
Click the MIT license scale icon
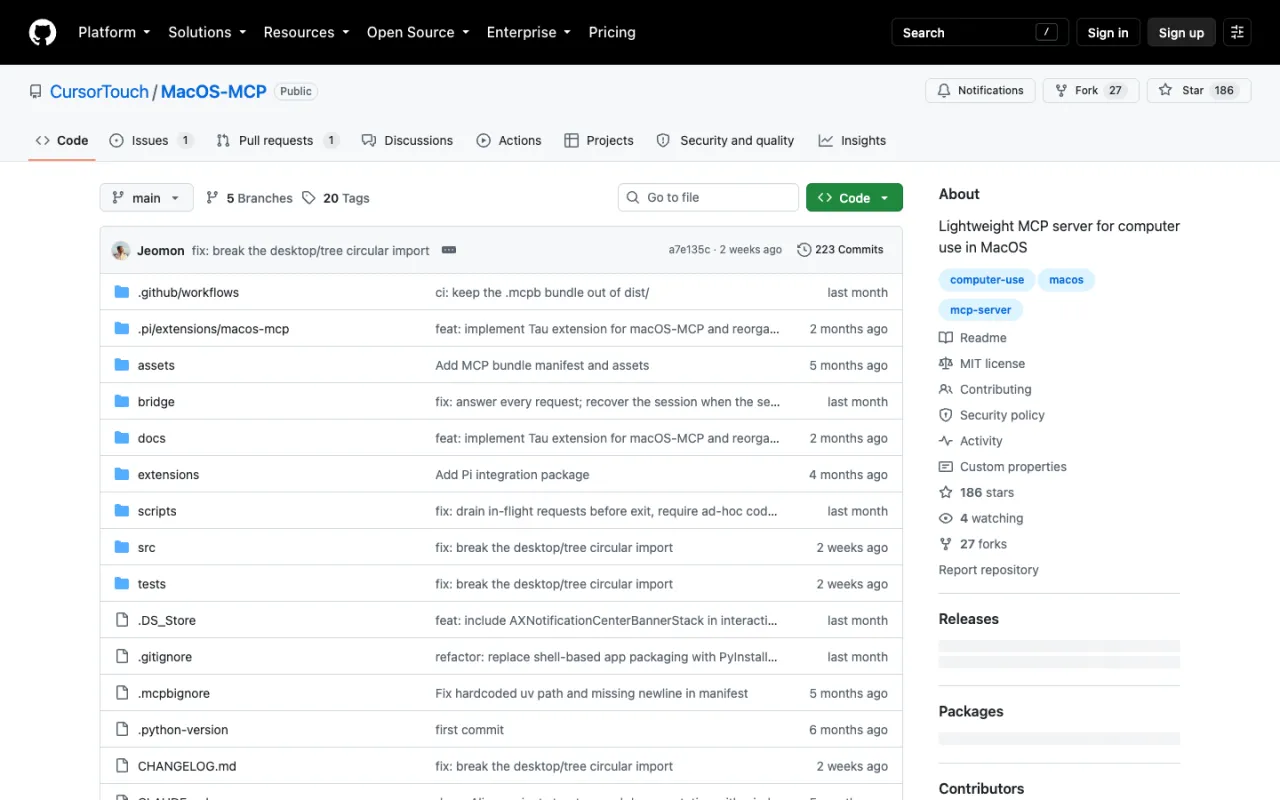coord(946,364)
